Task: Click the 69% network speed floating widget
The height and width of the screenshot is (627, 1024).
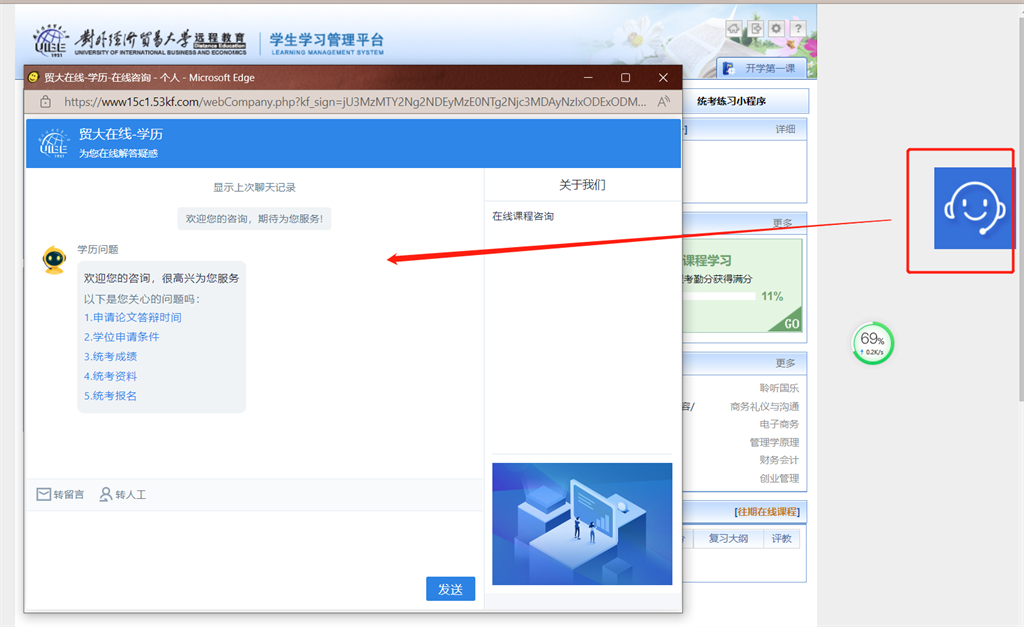Action: point(873,343)
